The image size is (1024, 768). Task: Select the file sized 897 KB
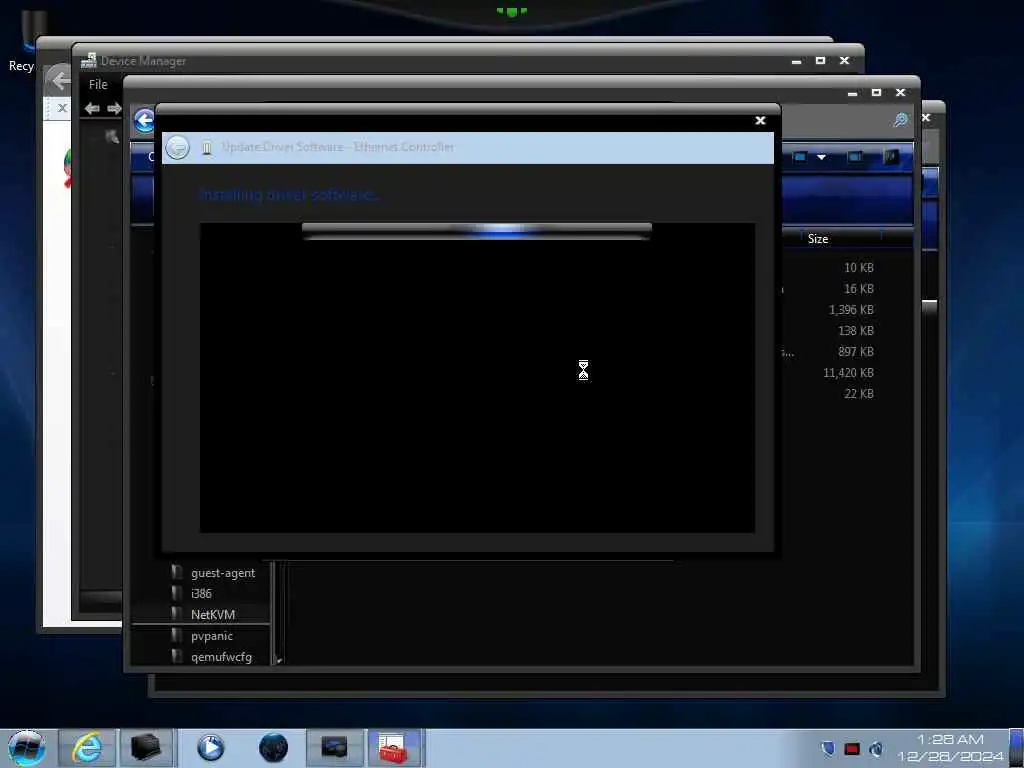[x=856, y=351]
